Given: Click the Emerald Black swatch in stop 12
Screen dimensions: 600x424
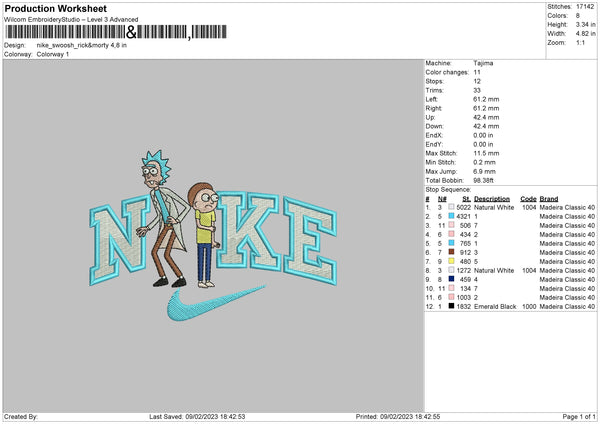Looking at the screenshot, I should point(452,306).
